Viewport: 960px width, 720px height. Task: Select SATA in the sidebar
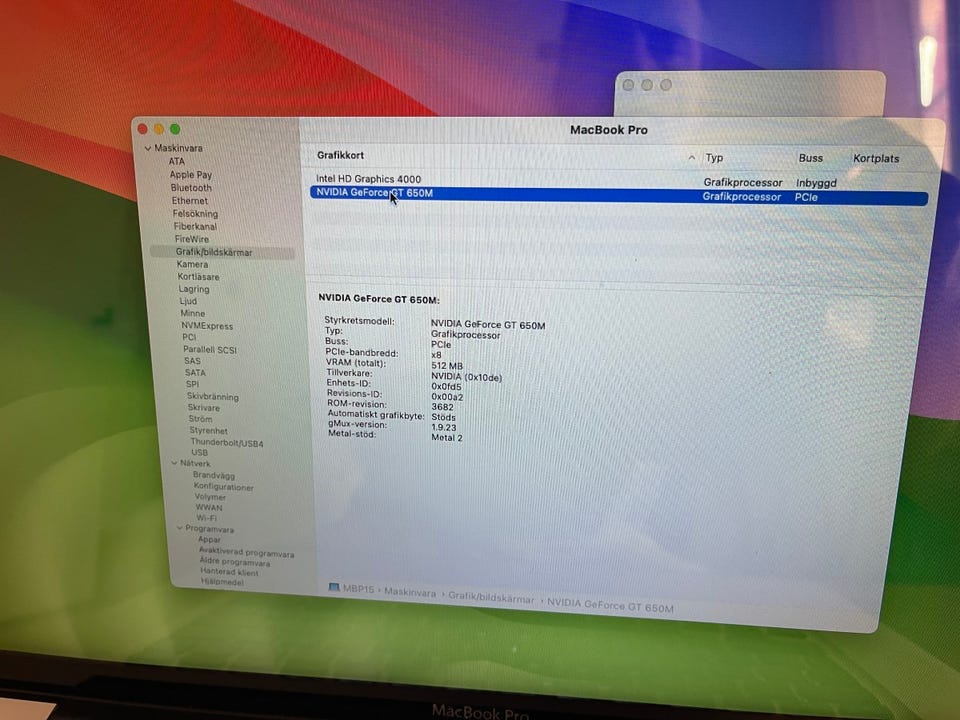pos(195,372)
